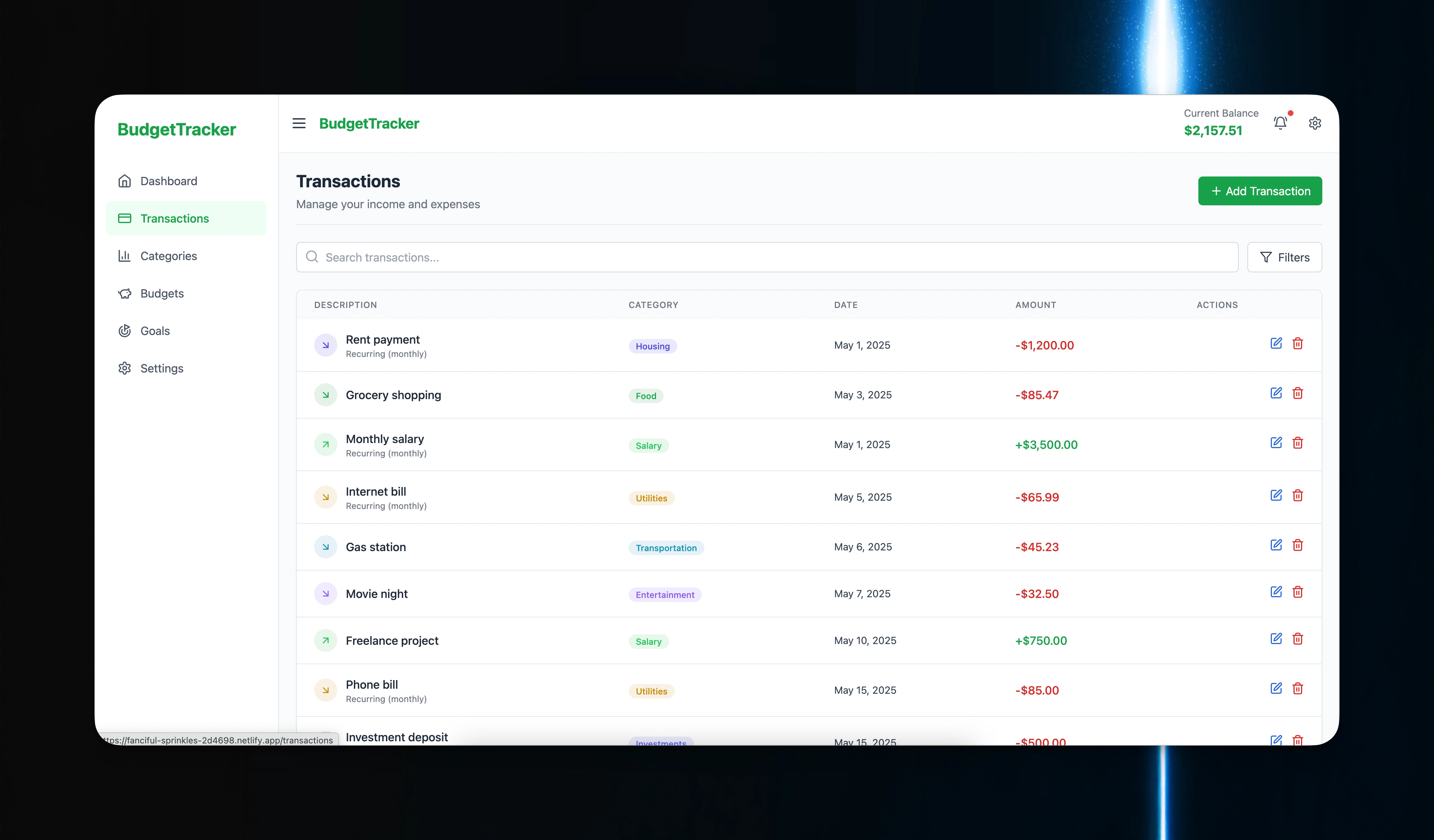Click the header BudgetTracker logo
The image size is (1434, 840).
(369, 124)
